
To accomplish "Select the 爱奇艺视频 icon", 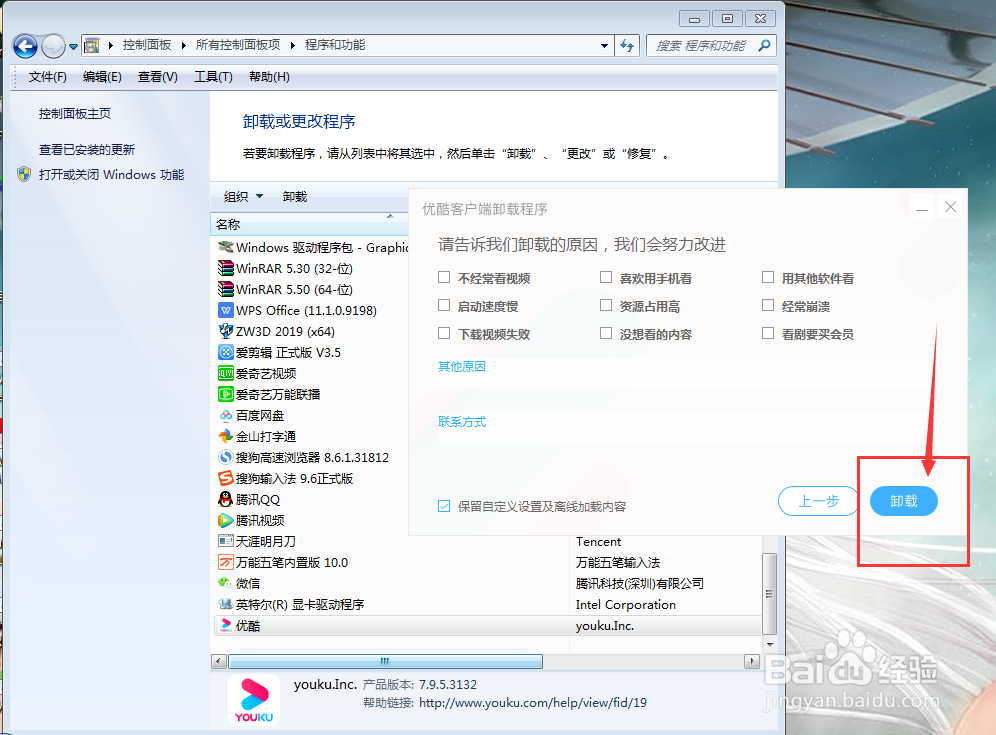I will tap(225, 373).
